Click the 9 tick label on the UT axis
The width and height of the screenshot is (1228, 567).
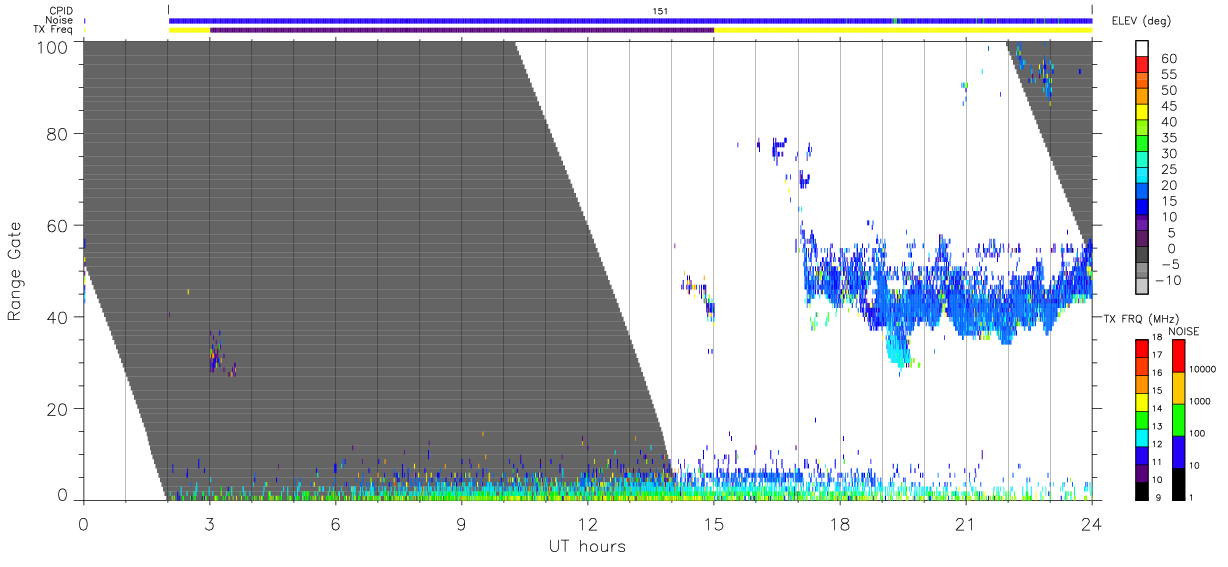[461, 523]
